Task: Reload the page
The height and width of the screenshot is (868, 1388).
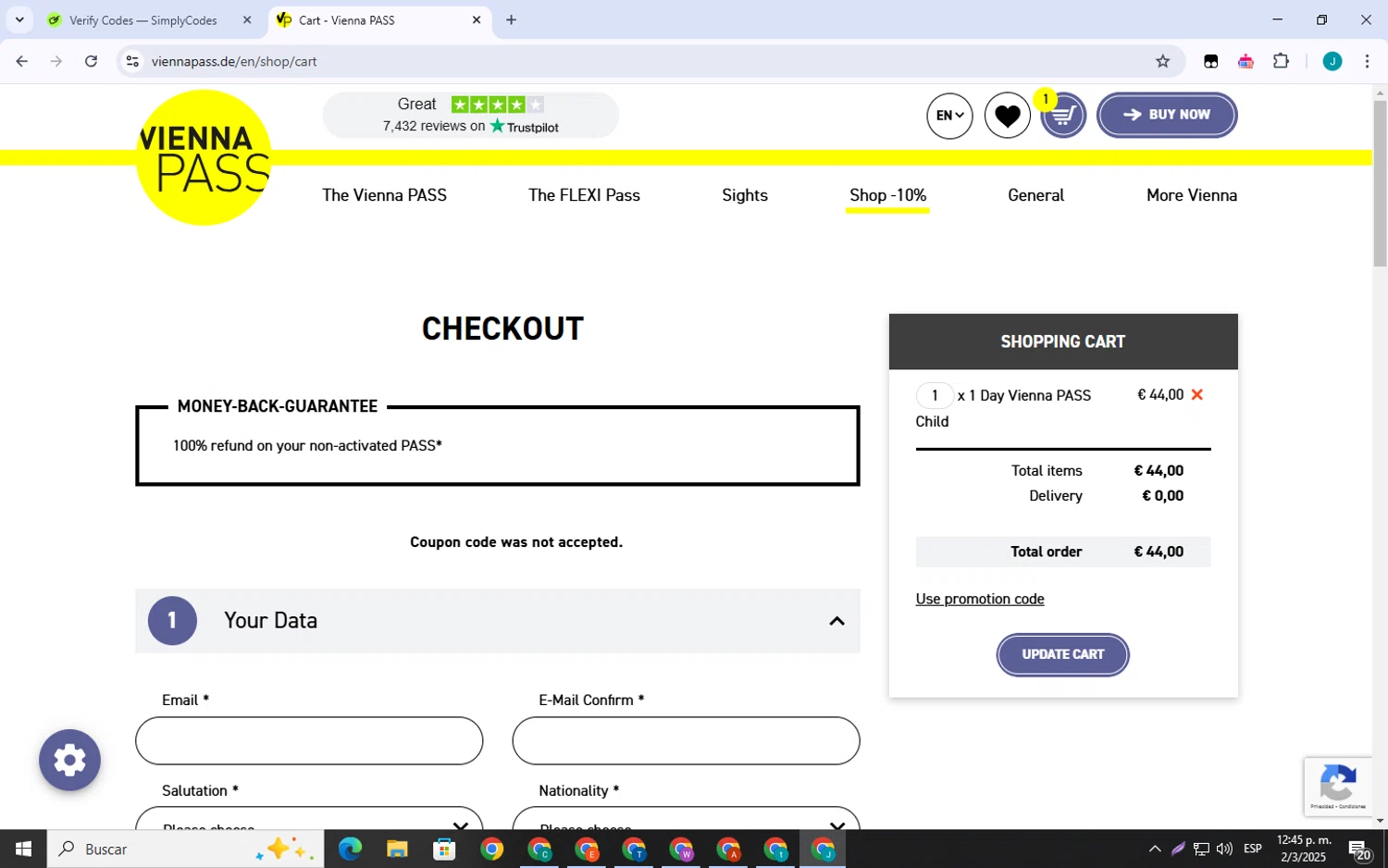Action: pos(91,62)
